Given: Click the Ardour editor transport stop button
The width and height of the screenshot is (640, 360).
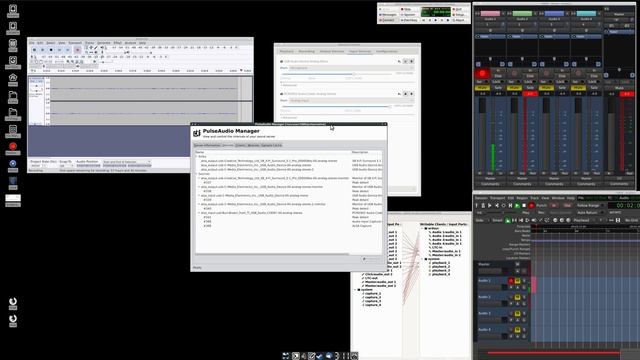Looking at the screenshot, I should (x=524, y=206).
